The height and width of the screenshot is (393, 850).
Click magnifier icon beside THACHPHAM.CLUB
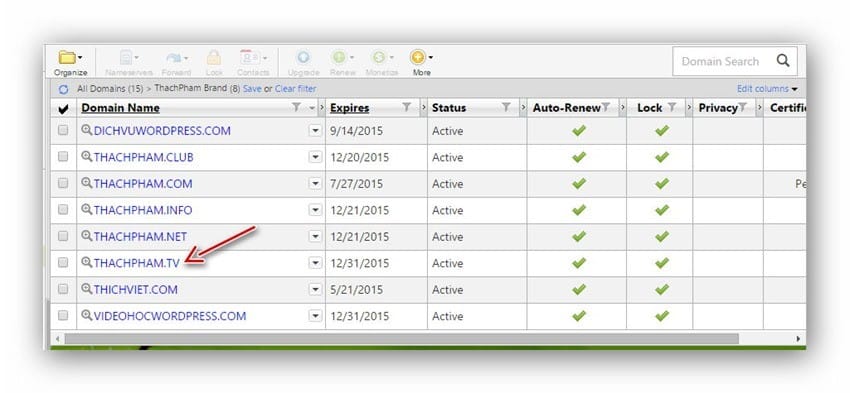point(87,157)
